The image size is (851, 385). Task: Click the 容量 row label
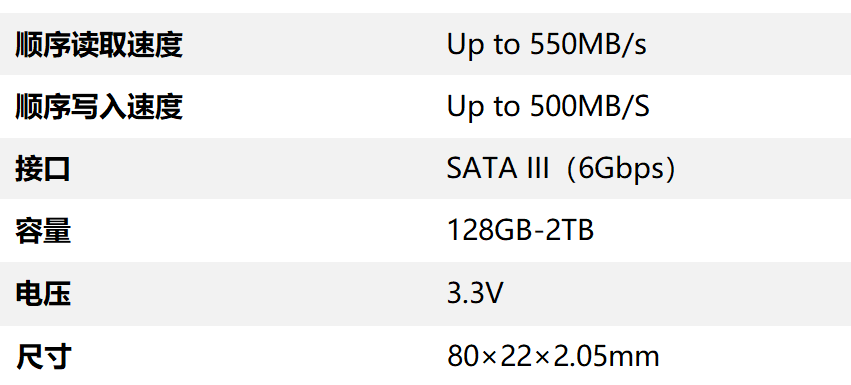click(x=43, y=232)
